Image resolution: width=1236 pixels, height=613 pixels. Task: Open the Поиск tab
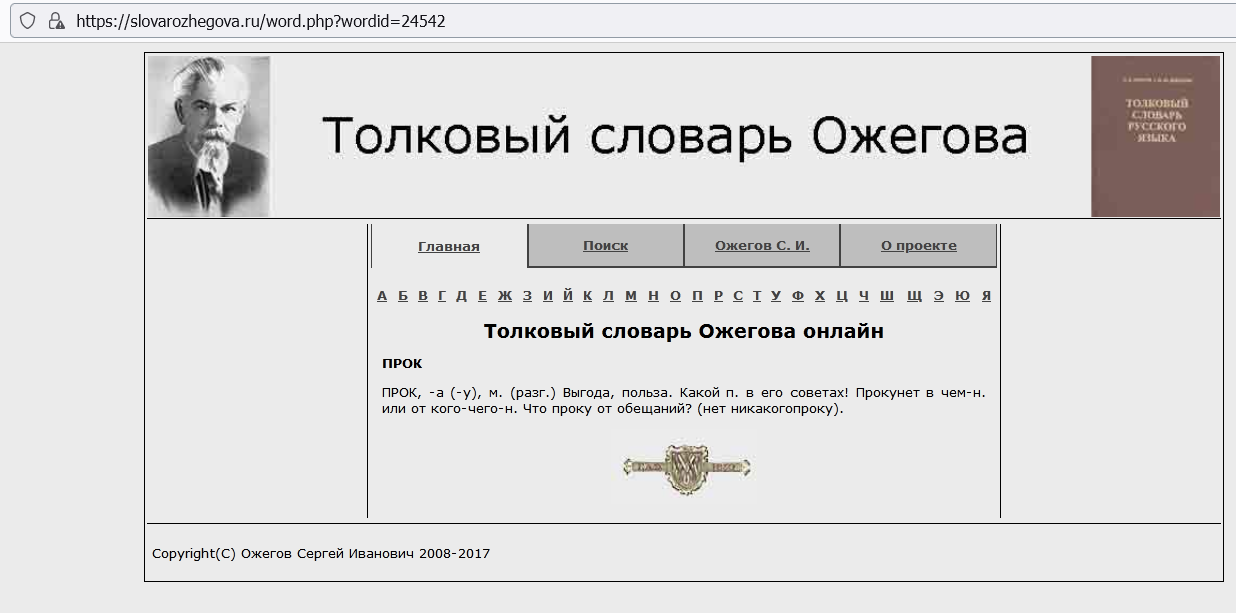tap(605, 245)
